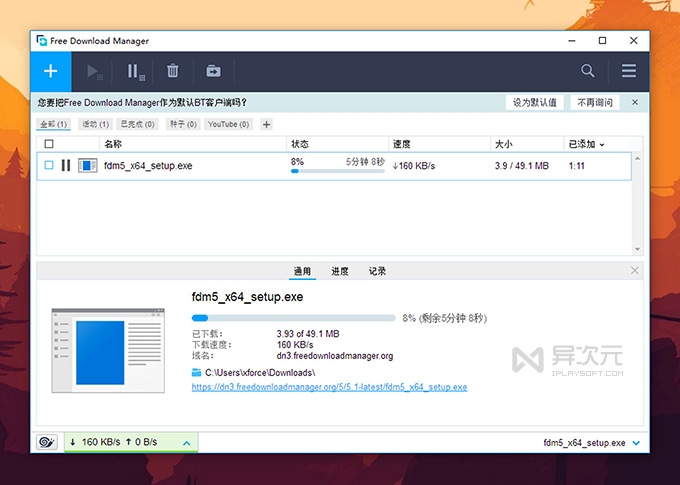Switch to the 进度 details tab

[x=340, y=271]
